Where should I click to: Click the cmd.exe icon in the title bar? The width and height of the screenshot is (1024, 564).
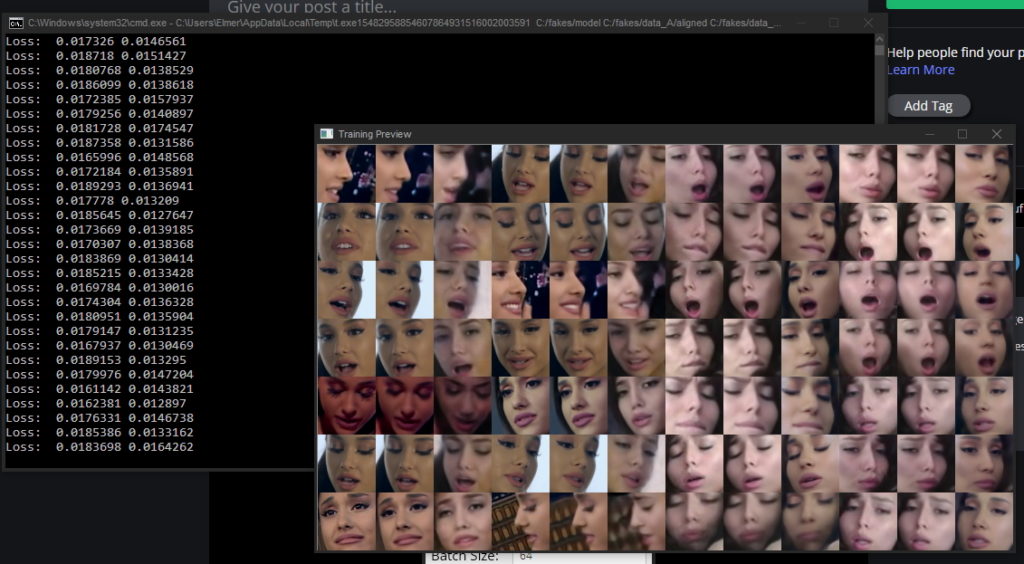pyautogui.click(x=16, y=22)
